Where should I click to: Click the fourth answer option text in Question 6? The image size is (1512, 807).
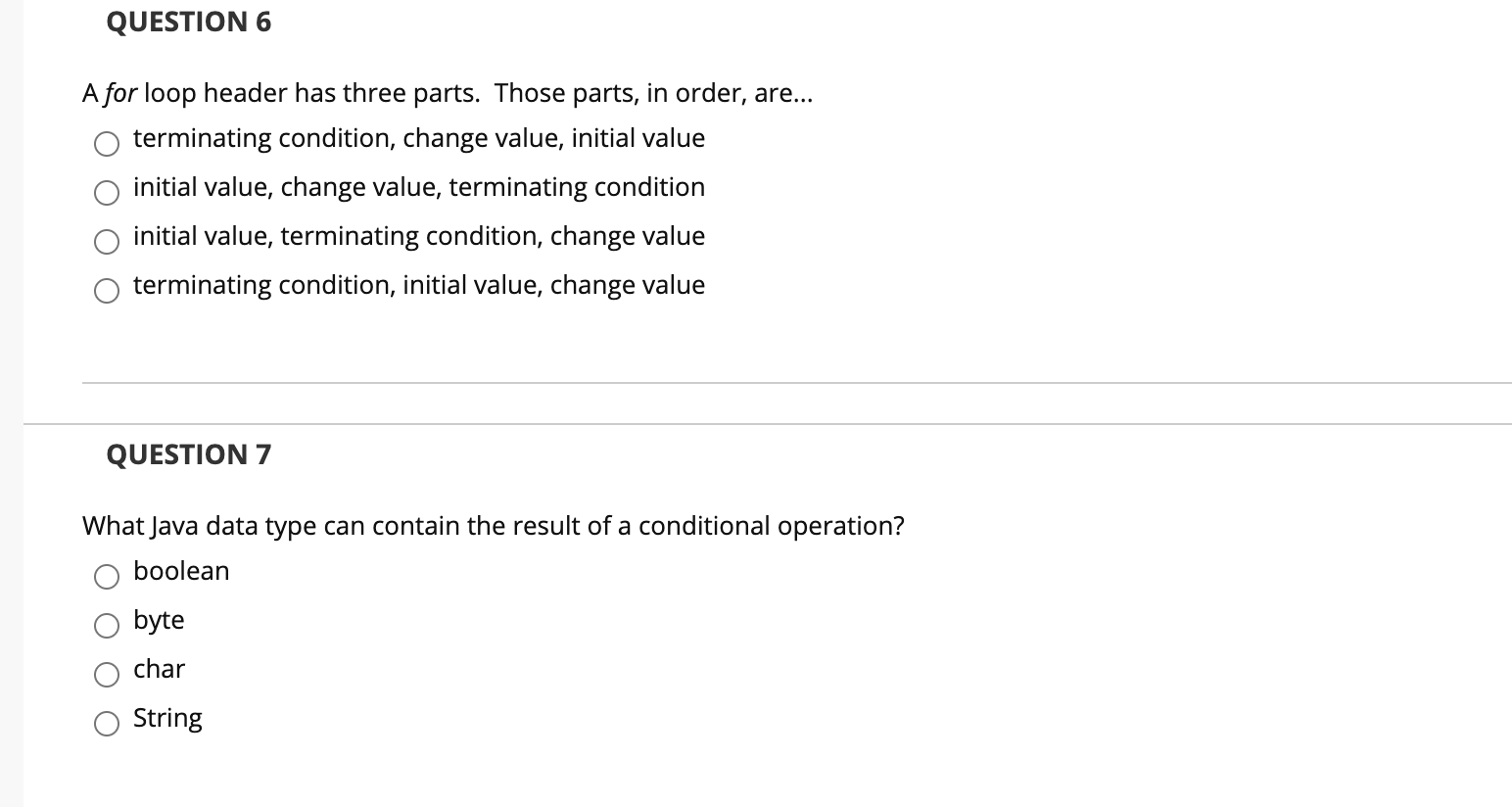[418, 285]
